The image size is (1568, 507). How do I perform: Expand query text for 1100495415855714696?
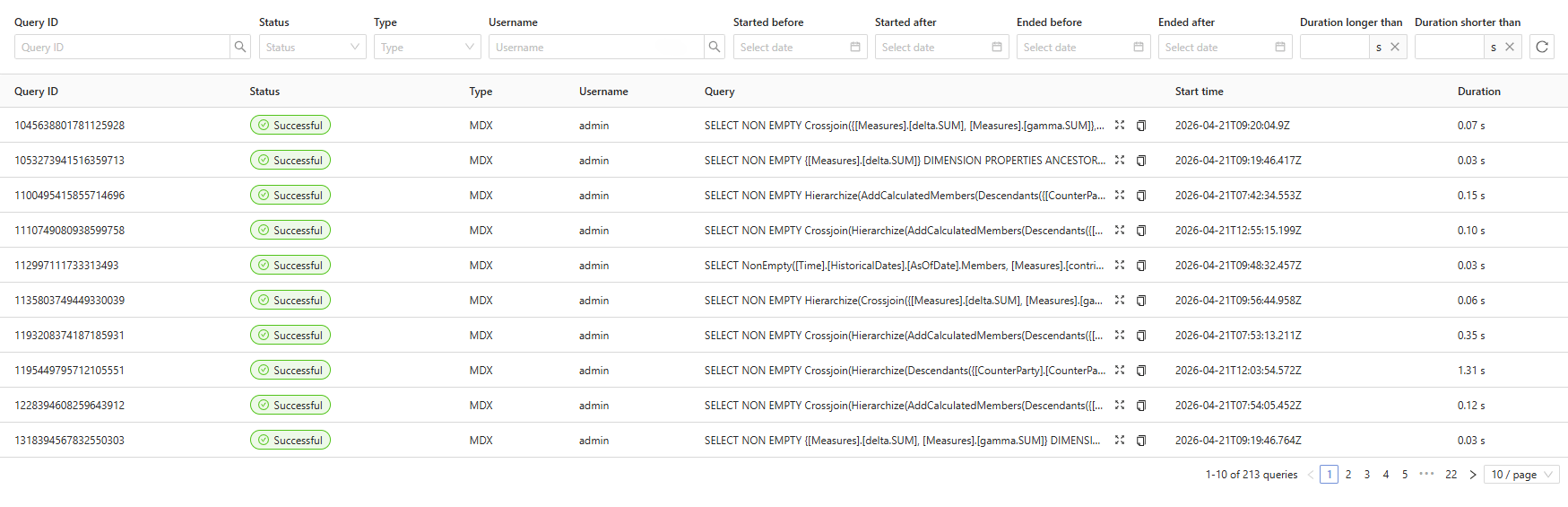click(x=1120, y=196)
